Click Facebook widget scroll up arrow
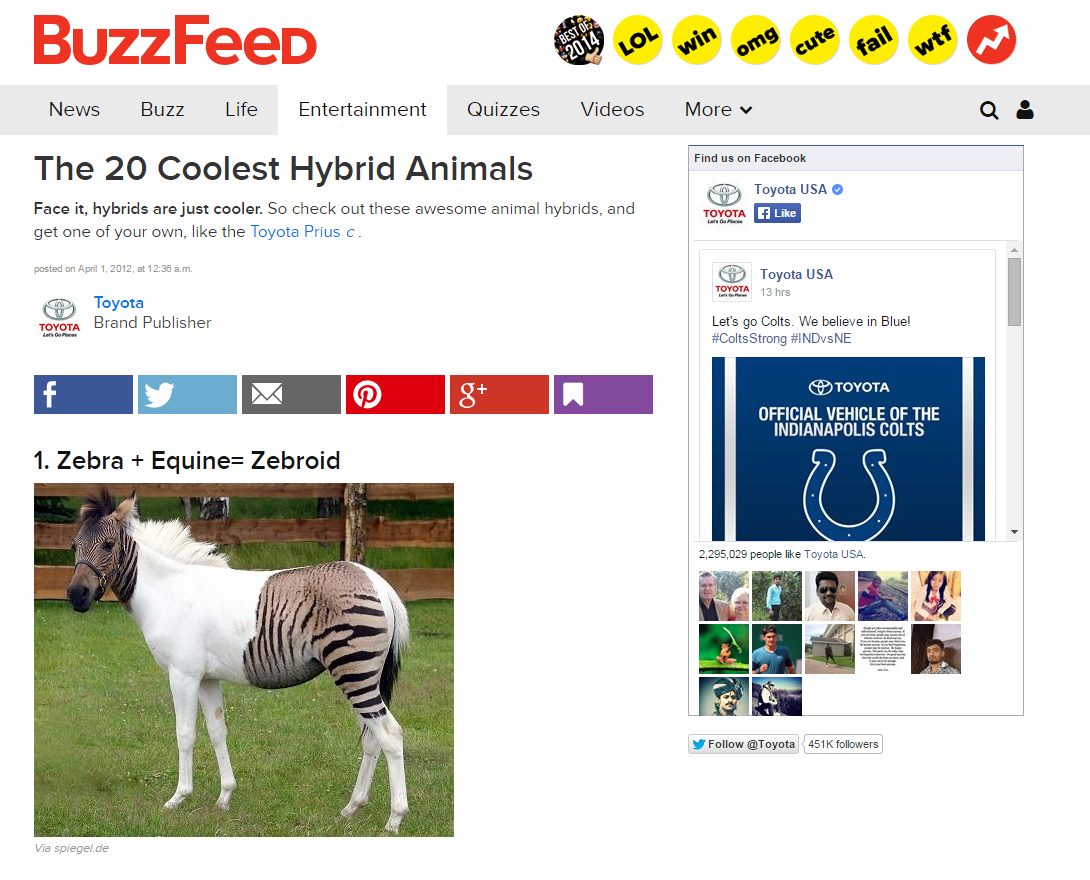Viewport: 1090px width, 880px height. 1014,250
